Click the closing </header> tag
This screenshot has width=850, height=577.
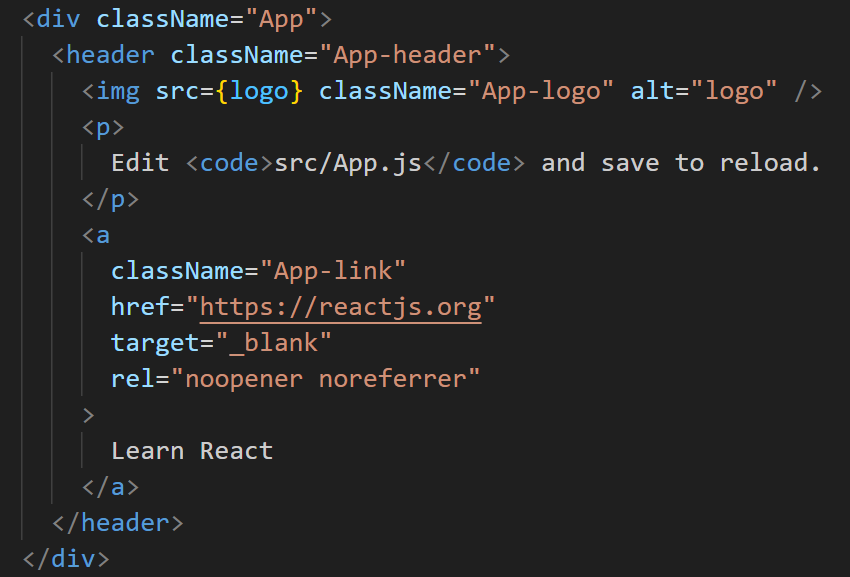tap(118, 523)
